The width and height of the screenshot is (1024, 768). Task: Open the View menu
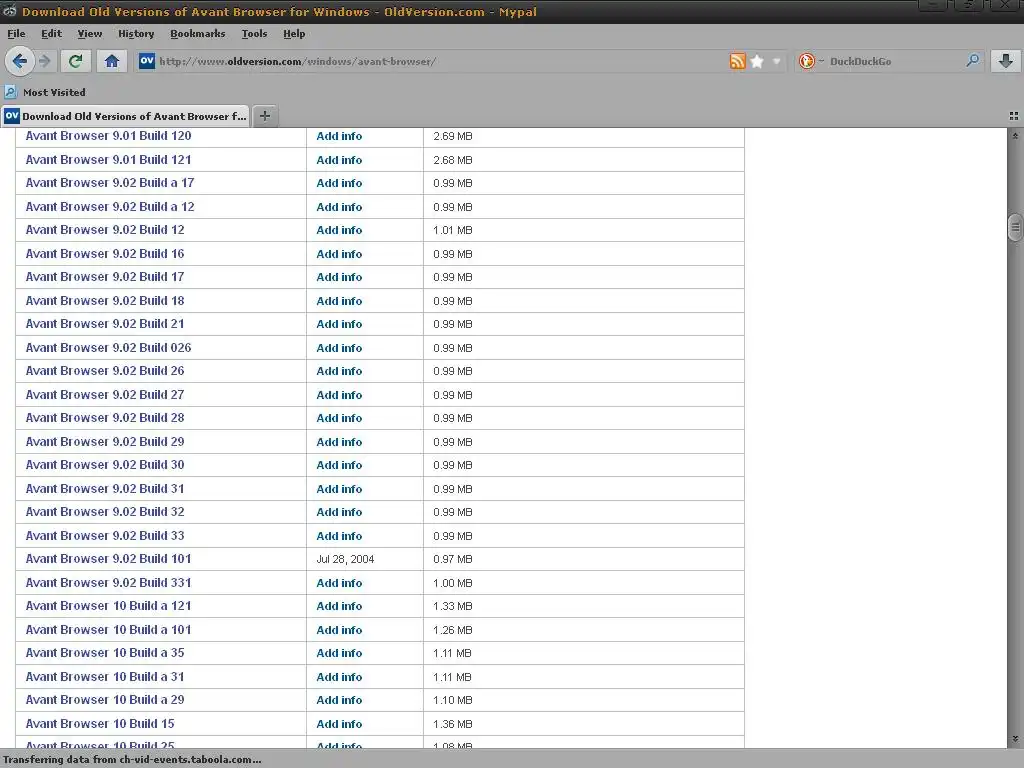point(89,33)
